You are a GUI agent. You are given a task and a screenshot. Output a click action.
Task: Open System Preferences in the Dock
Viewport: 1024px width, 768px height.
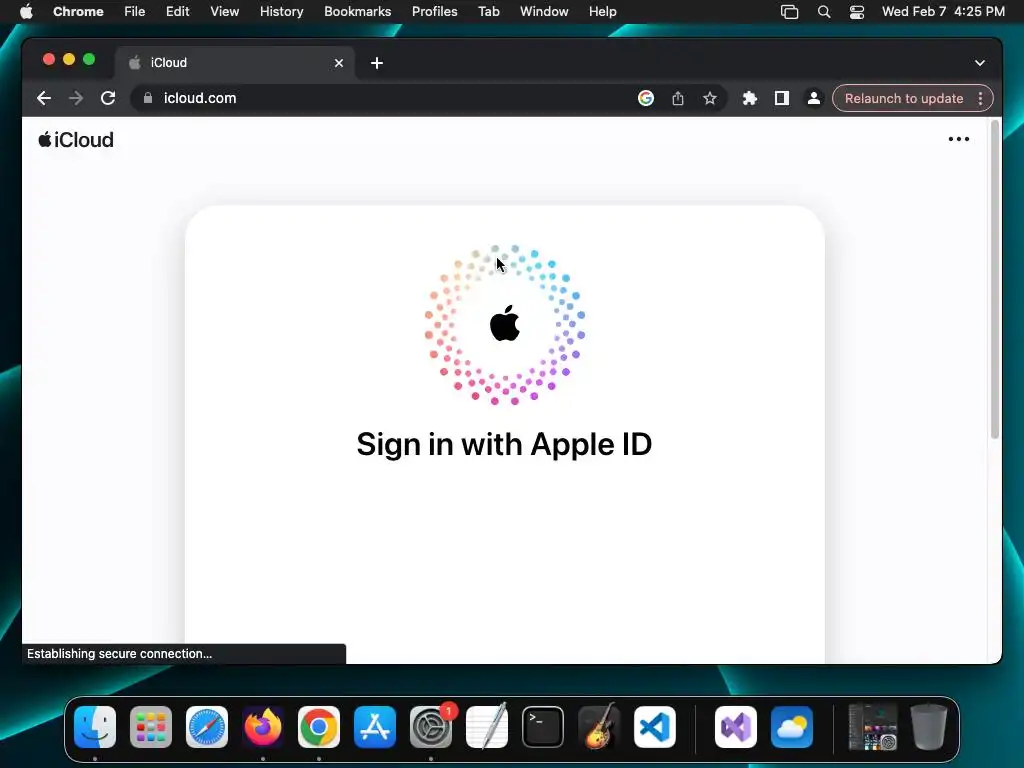coord(431,727)
